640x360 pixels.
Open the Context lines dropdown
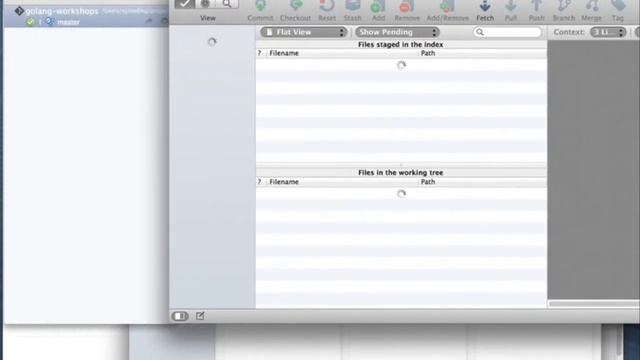pyautogui.click(x=608, y=32)
